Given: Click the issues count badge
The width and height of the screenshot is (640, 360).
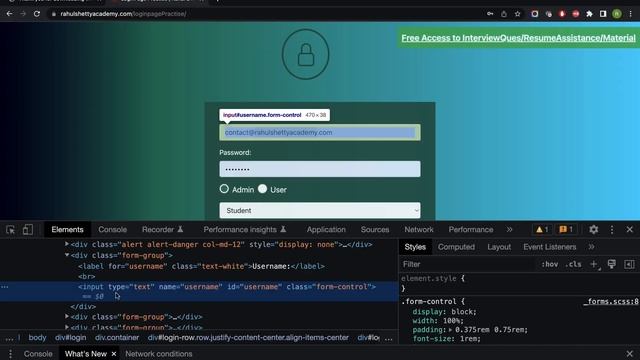Looking at the screenshot, I should coord(566,230).
